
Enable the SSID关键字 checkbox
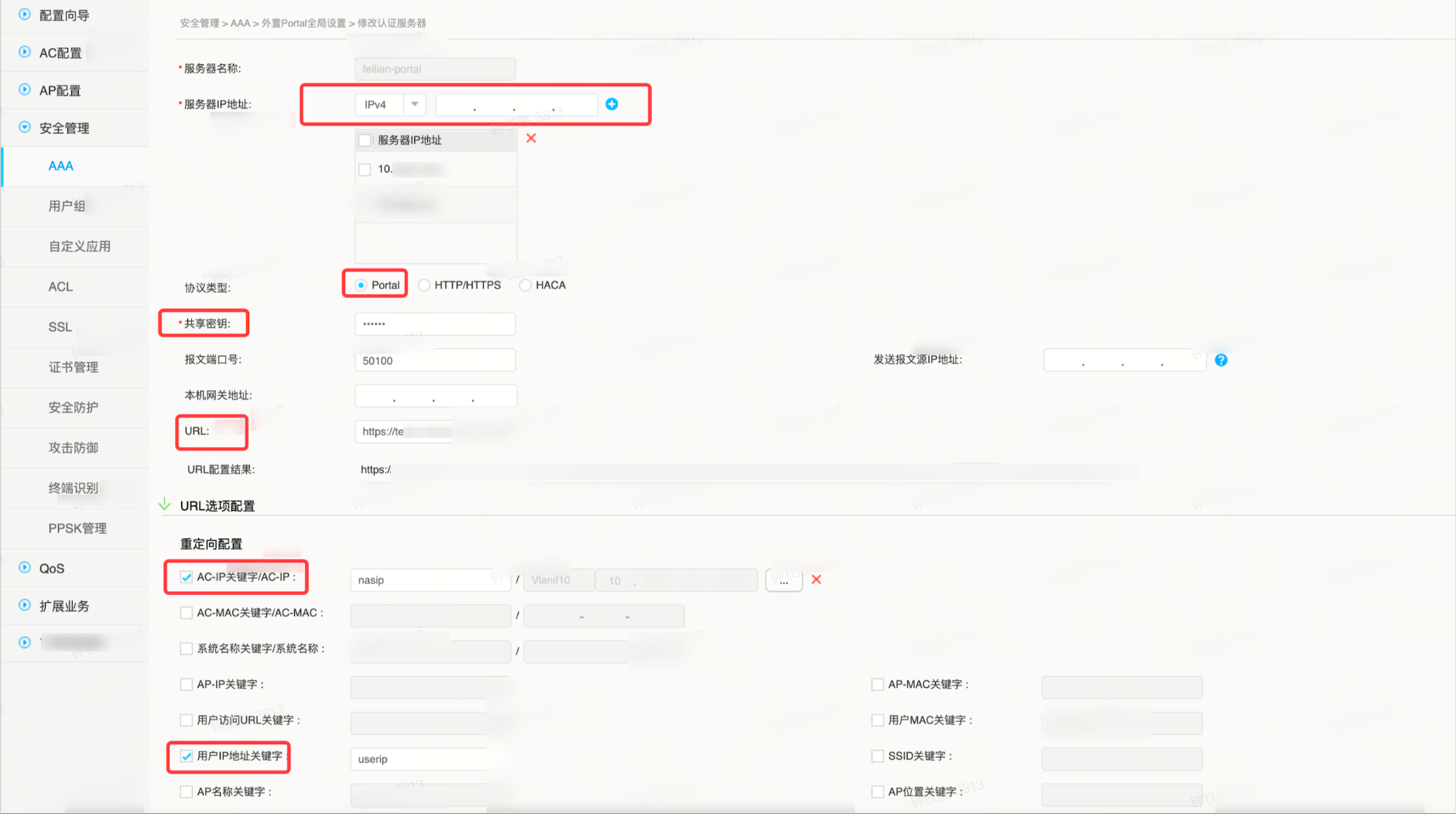click(x=878, y=756)
